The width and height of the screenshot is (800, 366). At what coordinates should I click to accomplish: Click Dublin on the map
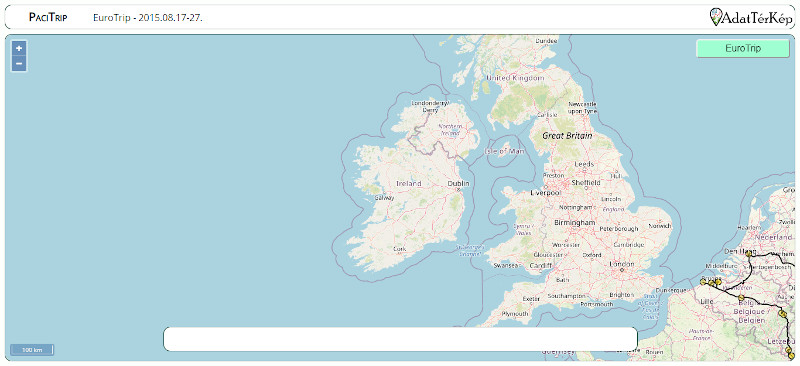tap(458, 184)
